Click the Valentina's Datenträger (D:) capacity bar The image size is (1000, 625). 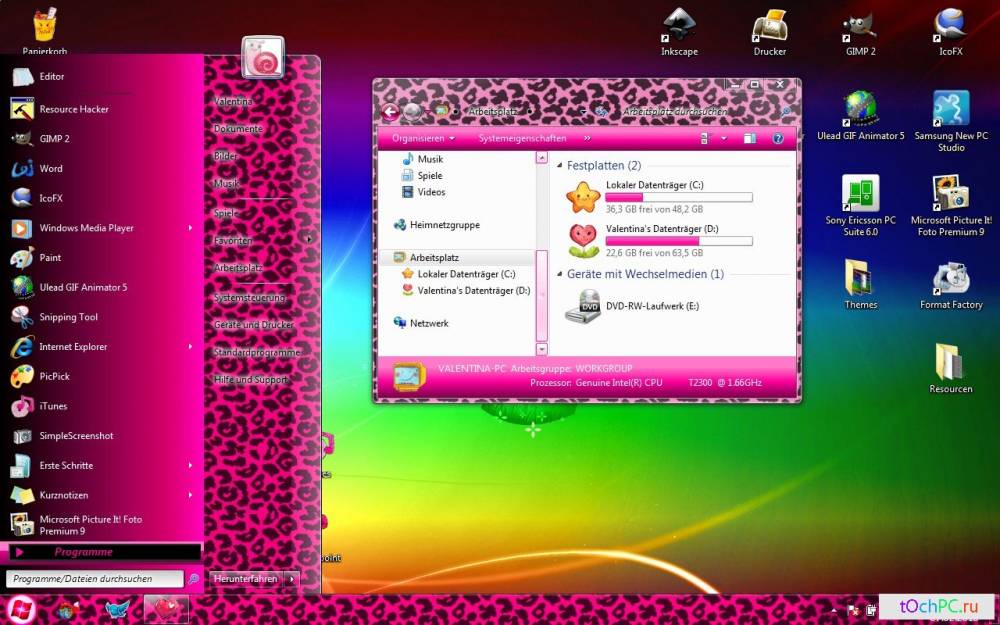point(679,241)
